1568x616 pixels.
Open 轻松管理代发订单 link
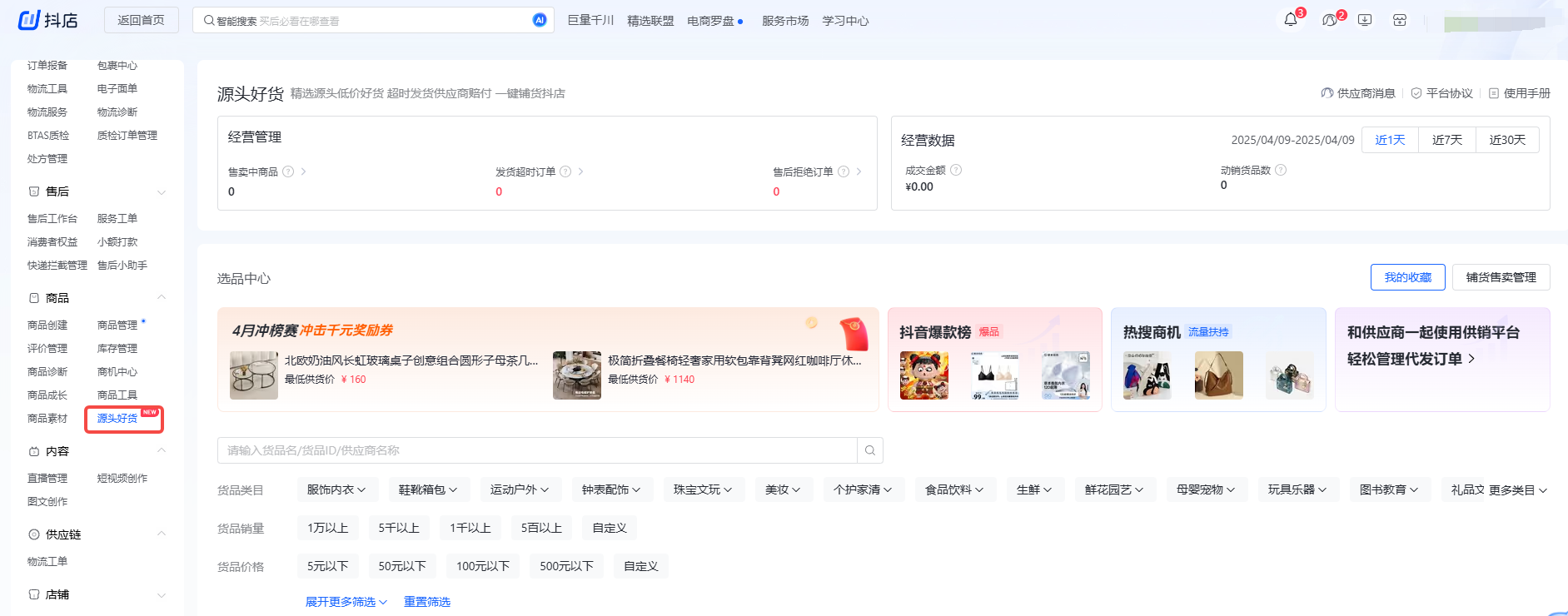point(1411,359)
